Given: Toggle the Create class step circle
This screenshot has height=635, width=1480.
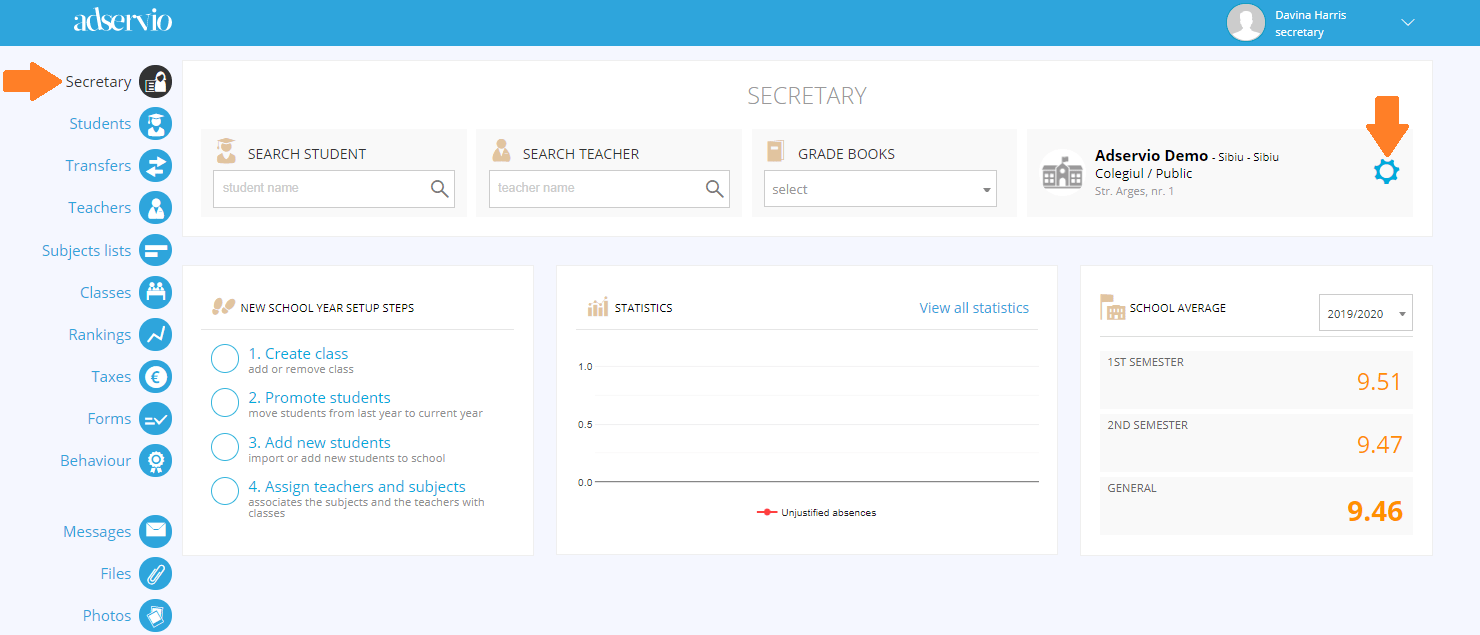Looking at the screenshot, I should pyautogui.click(x=225, y=358).
